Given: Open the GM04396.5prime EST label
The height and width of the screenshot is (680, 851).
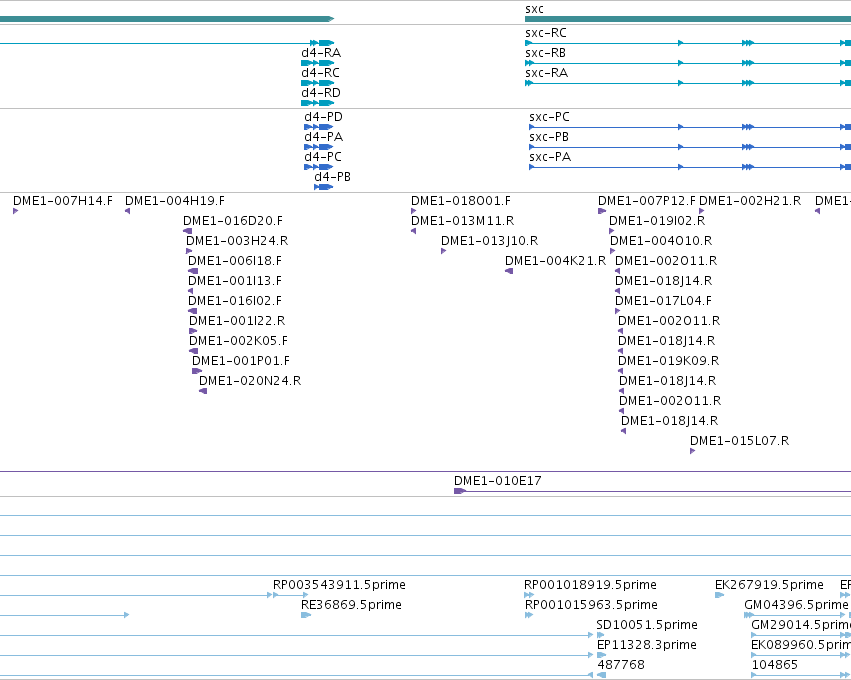Looking at the screenshot, I should (796, 605).
